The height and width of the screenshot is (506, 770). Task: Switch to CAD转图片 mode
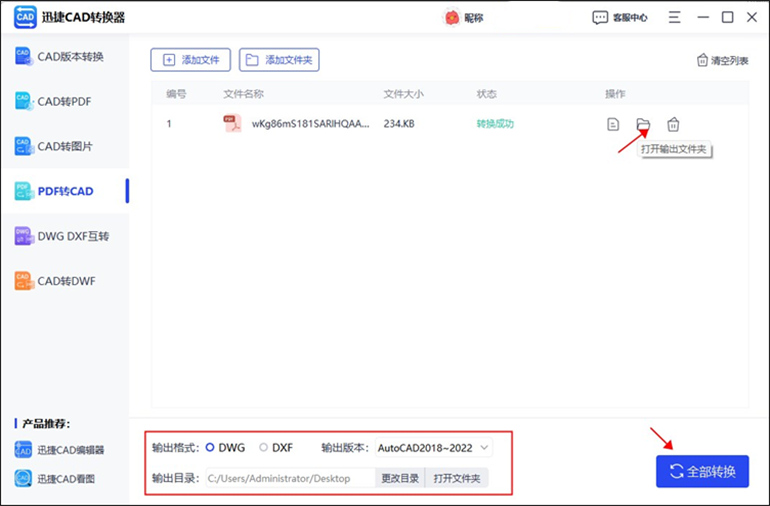tap(65, 146)
